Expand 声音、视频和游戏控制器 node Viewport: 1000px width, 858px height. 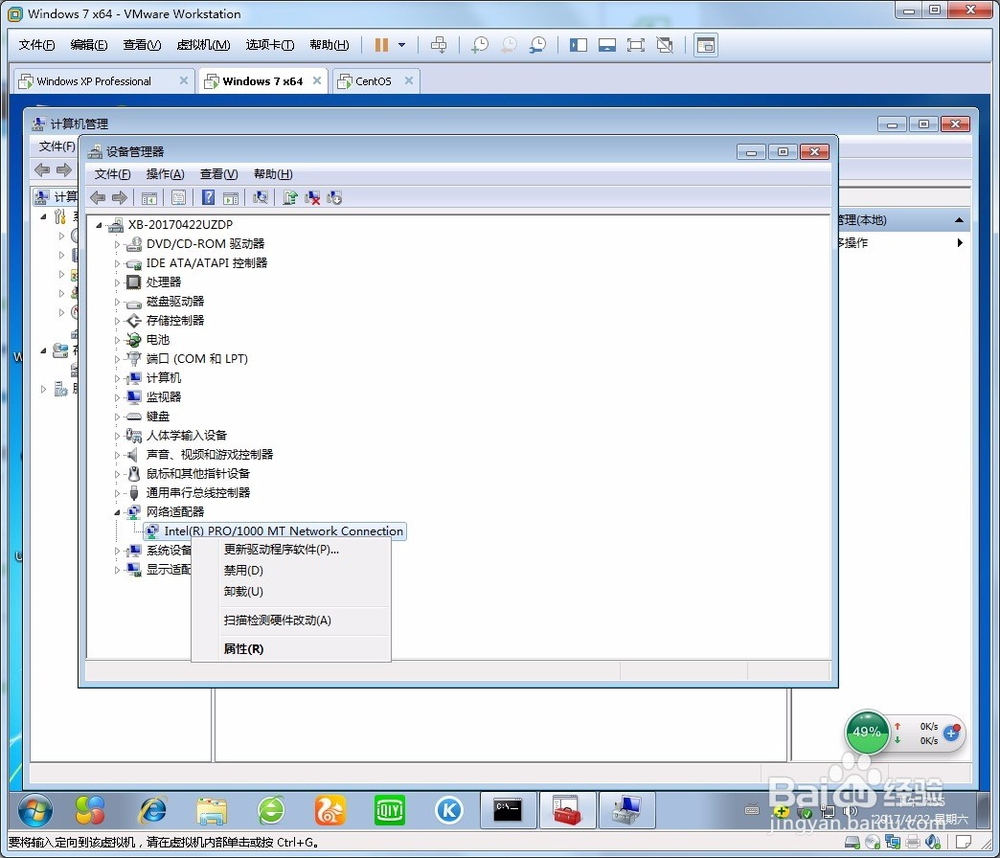click(x=117, y=455)
